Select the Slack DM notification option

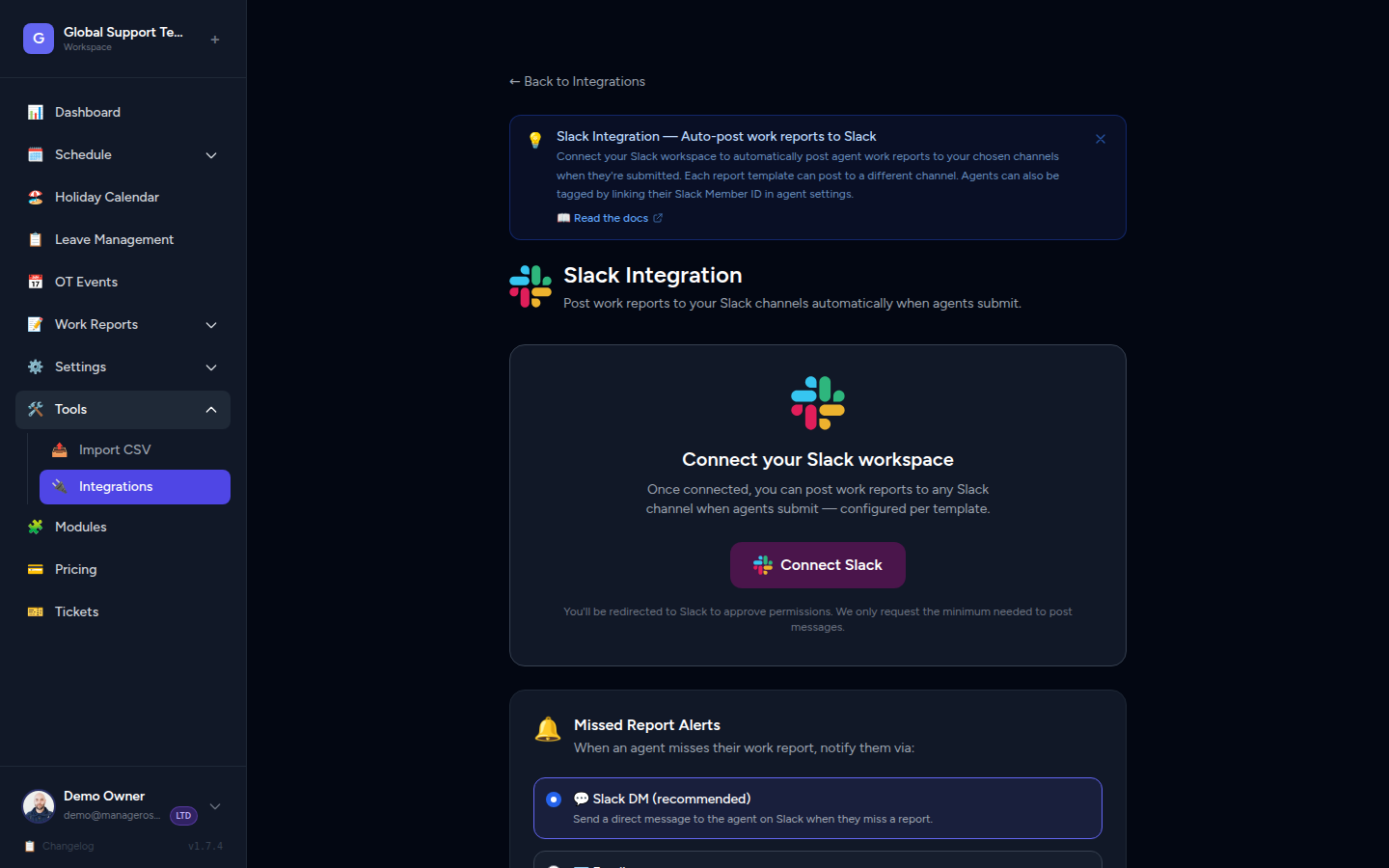[554, 800]
